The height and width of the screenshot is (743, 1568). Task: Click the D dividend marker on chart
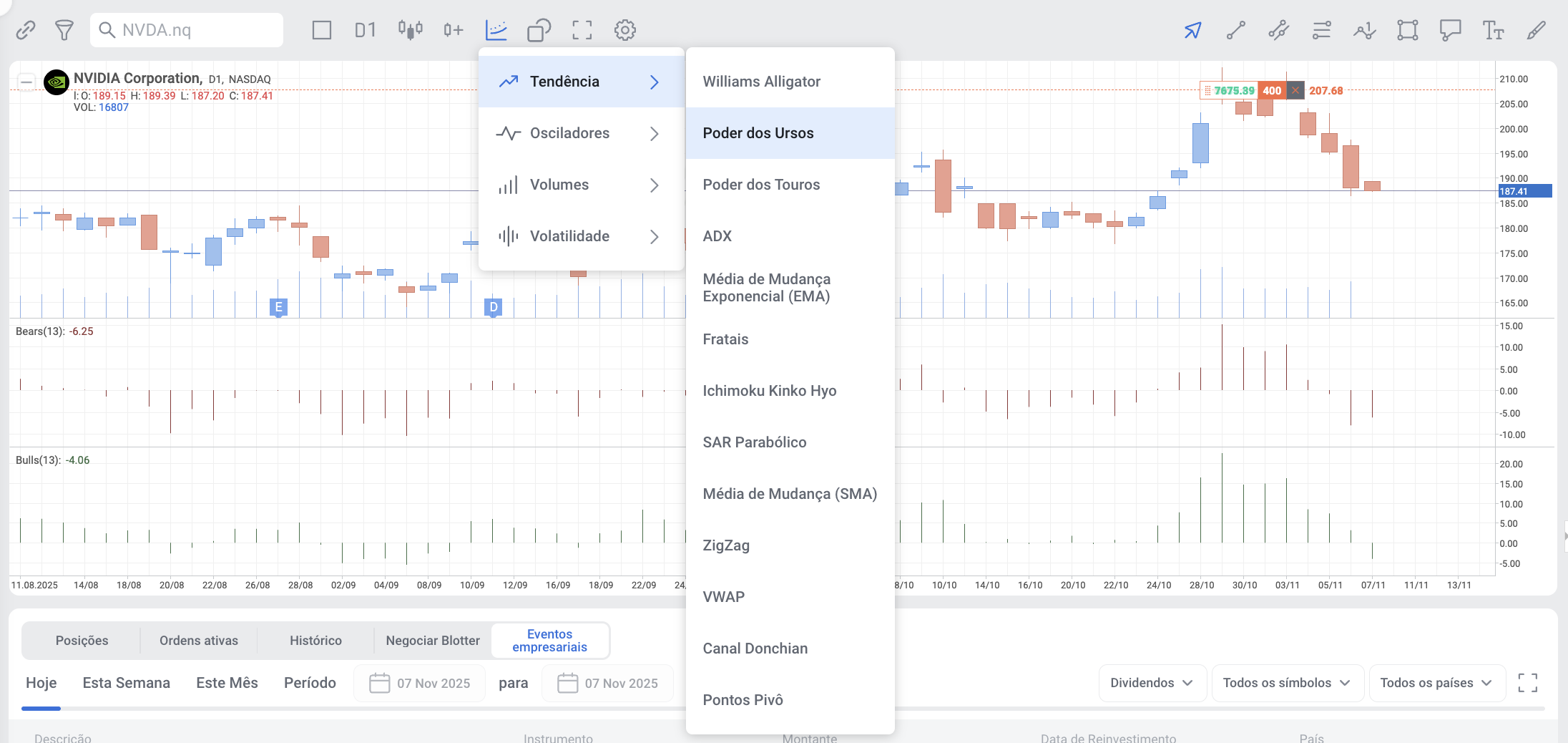pyautogui.click(x=493, y=307)
